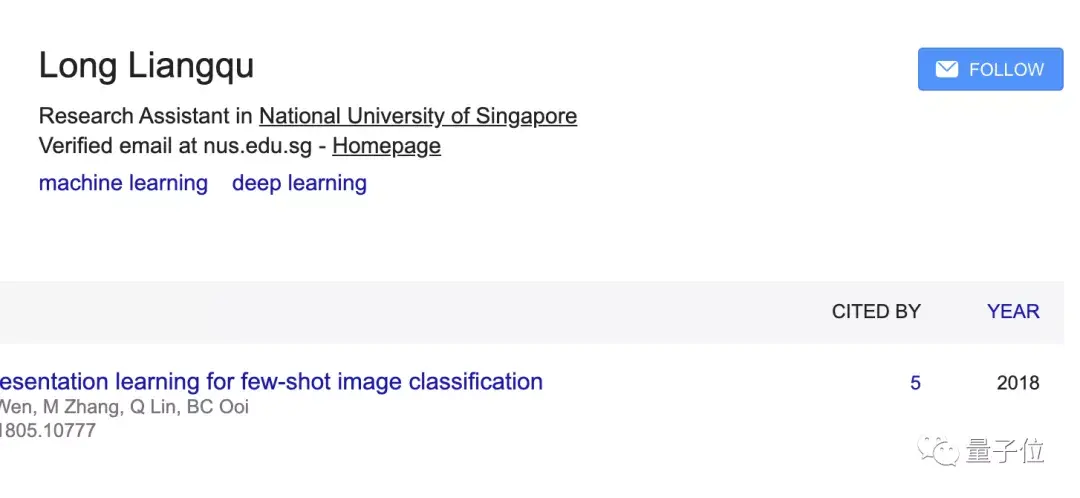Click the profile name Long Liangqu
This screenshot has height=498, width=1080.
(146, 66)
